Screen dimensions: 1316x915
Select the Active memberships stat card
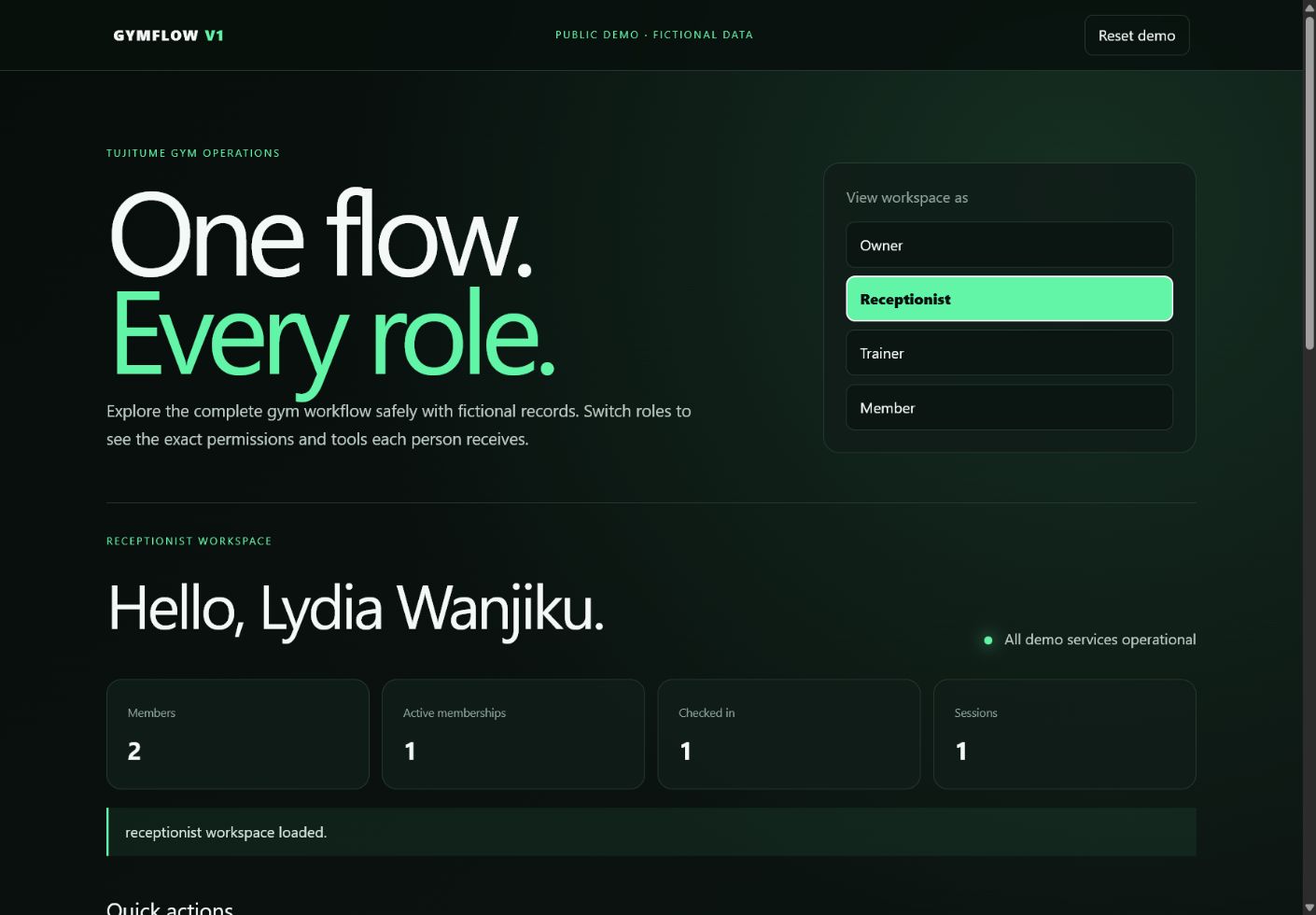point(513,734)
